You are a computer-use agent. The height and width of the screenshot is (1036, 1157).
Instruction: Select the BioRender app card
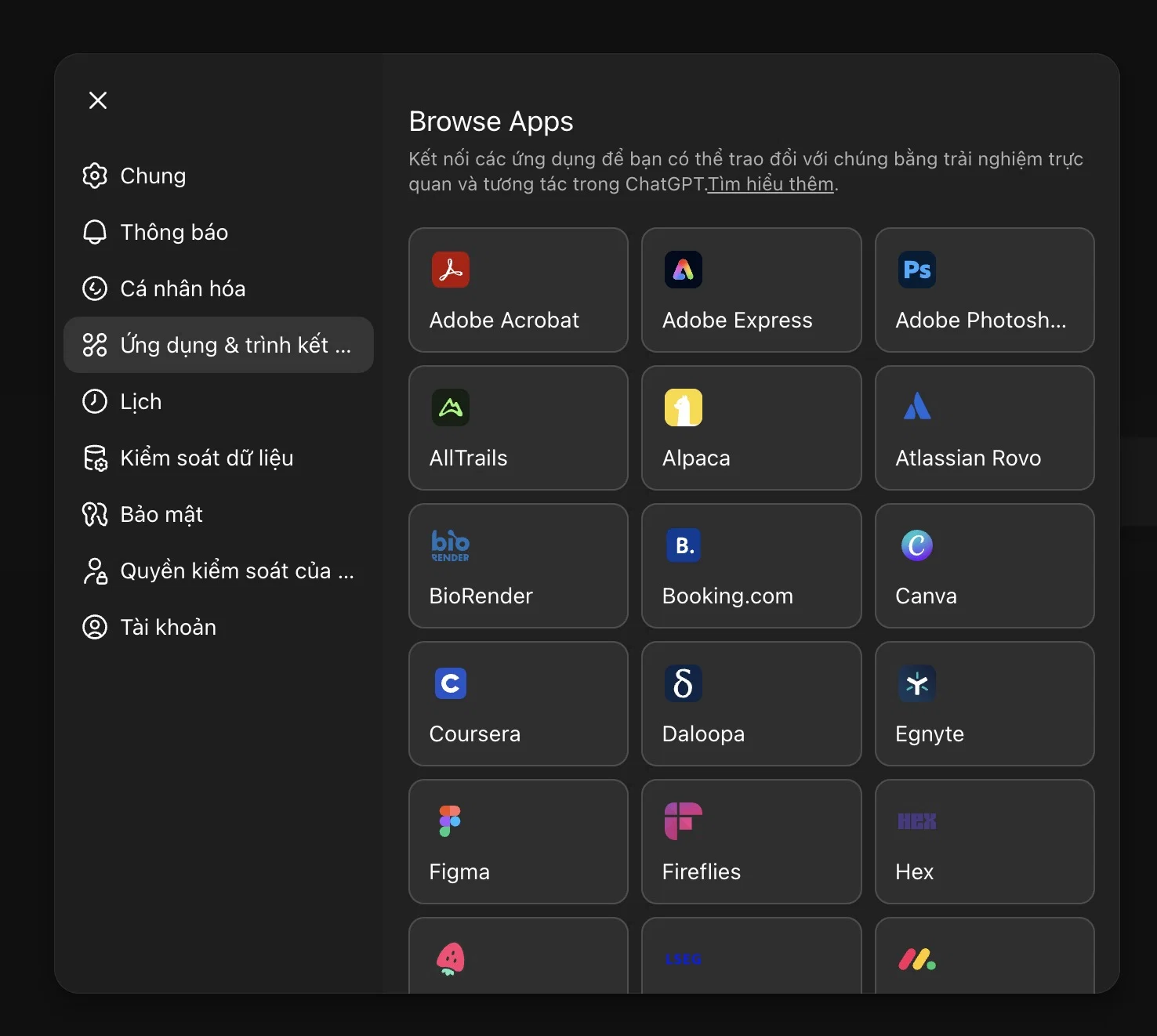(x=518, y=566)
